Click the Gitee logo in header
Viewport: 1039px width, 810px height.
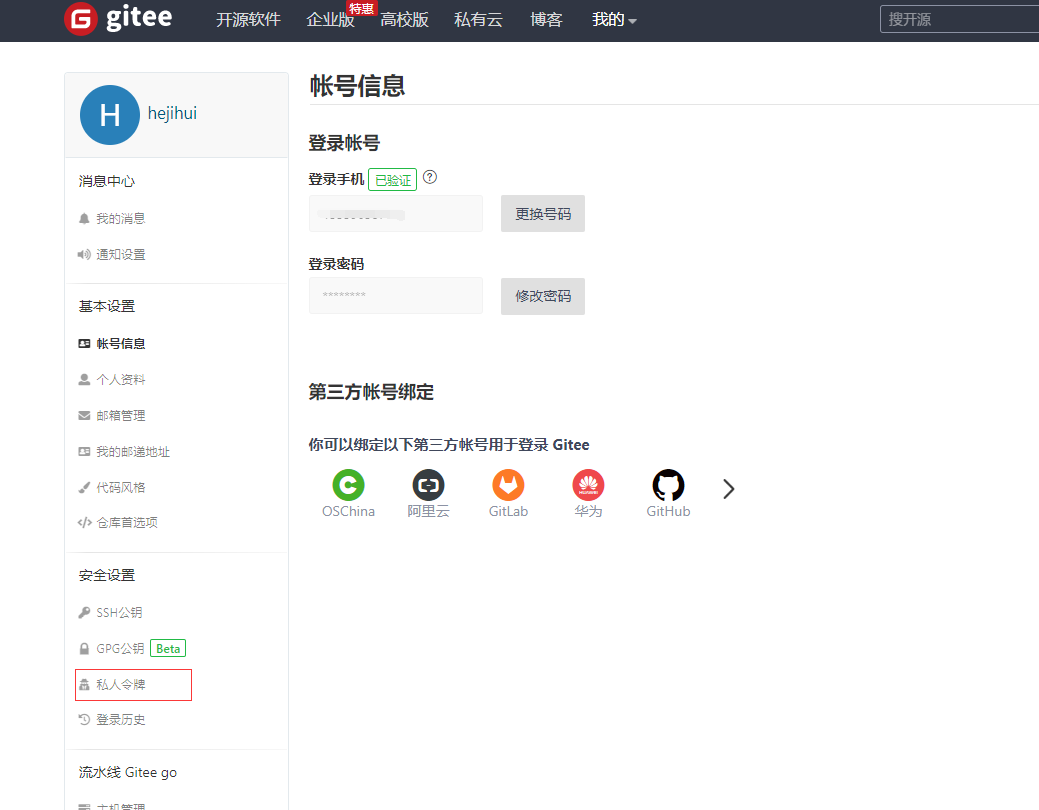[118, 19]
